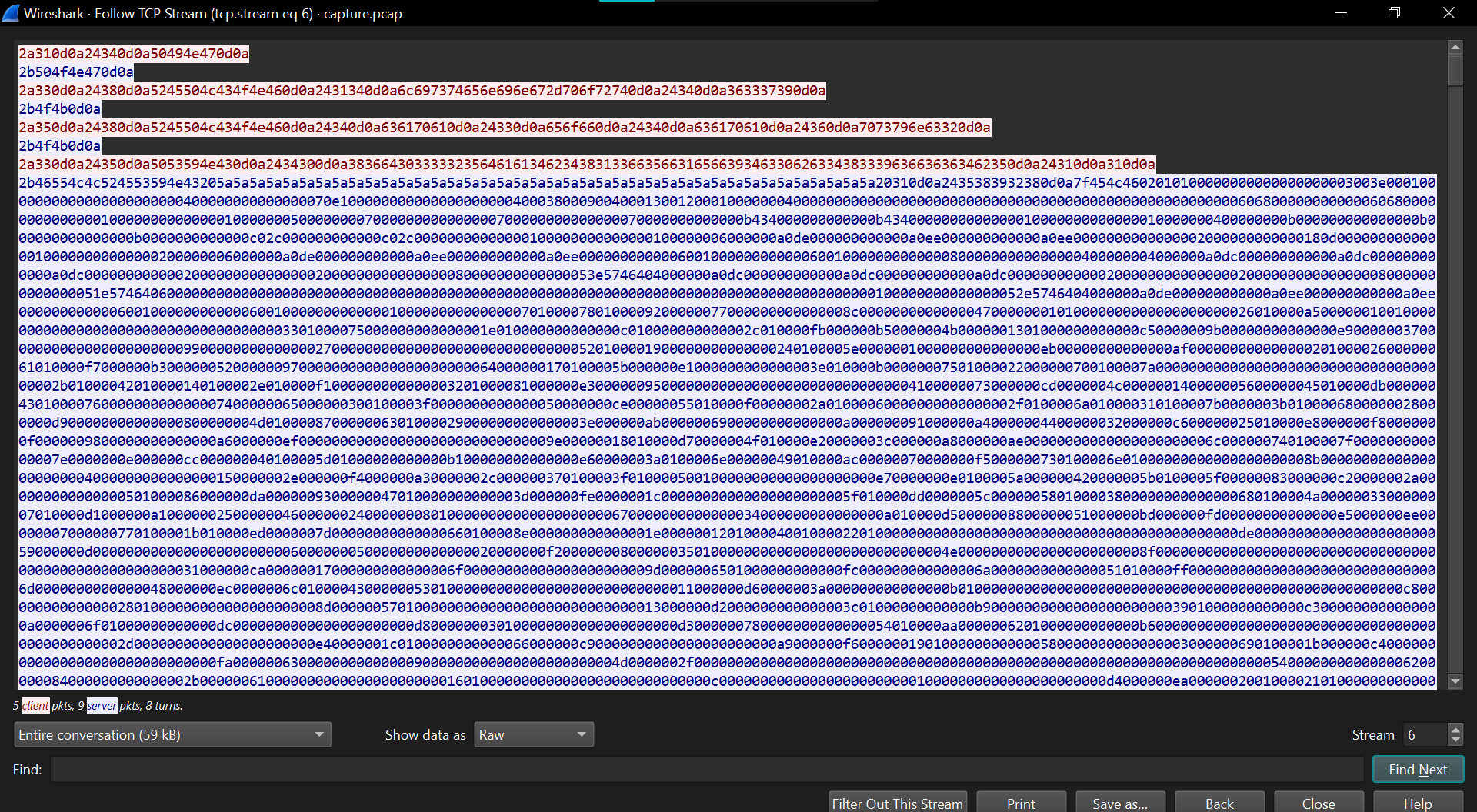Increment the Stream number stepper

[x=1455, y=729]
